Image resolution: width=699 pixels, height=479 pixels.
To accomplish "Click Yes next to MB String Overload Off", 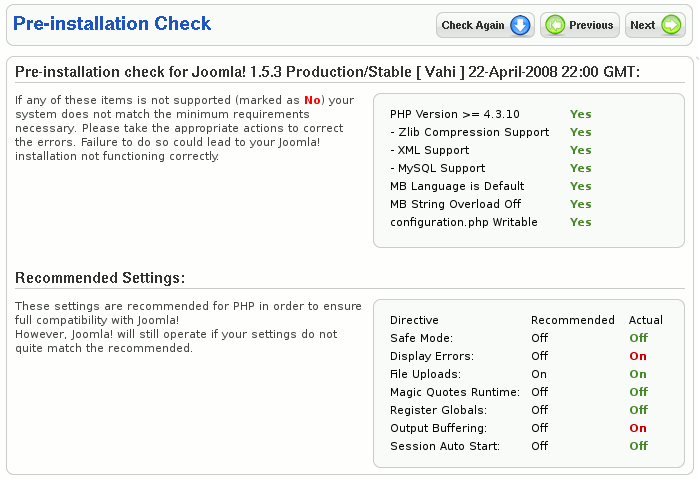I will 580,204.
